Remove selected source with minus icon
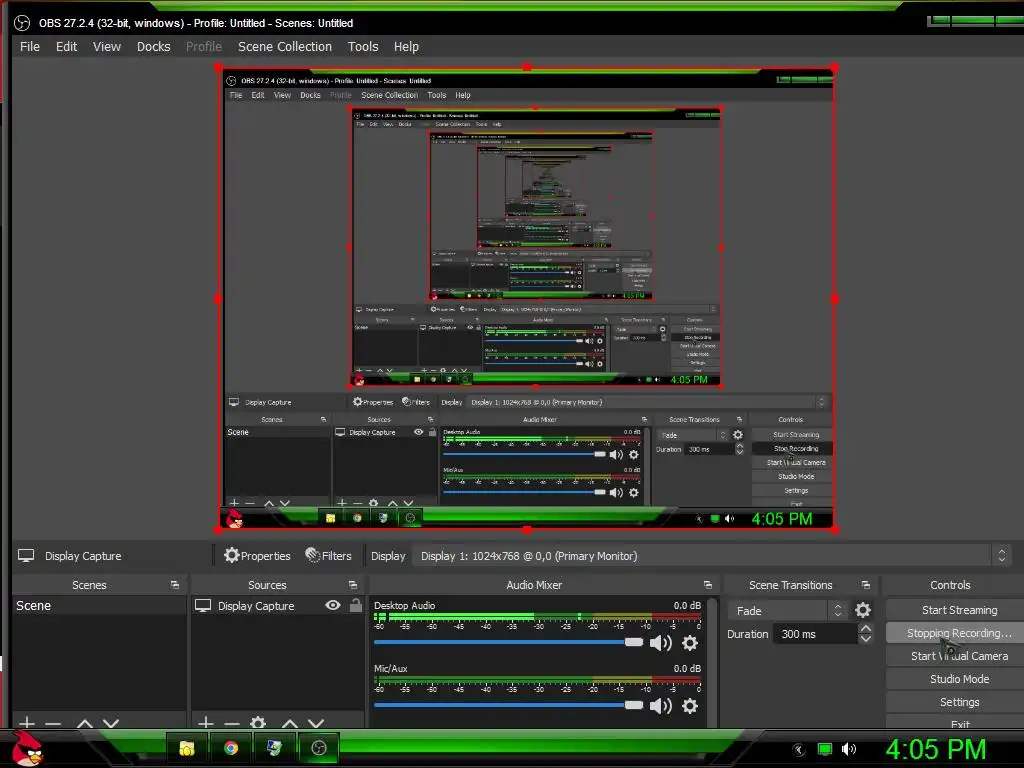Viewport: 1024px width, 768px height. click(232, 723)
